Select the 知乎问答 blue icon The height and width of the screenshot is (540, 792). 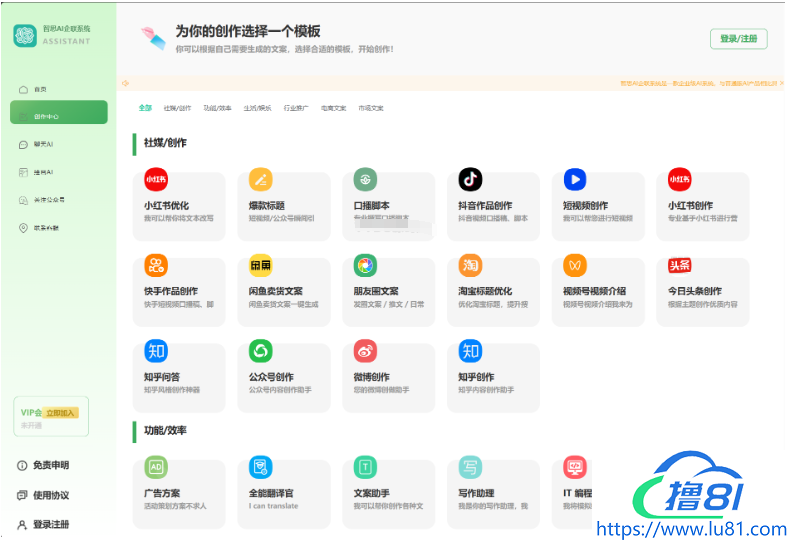(x=156, y=351)
